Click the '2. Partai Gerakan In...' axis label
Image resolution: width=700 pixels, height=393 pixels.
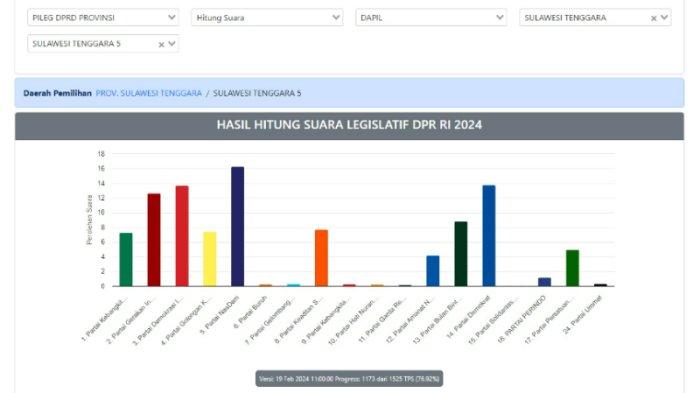[130, 320]
